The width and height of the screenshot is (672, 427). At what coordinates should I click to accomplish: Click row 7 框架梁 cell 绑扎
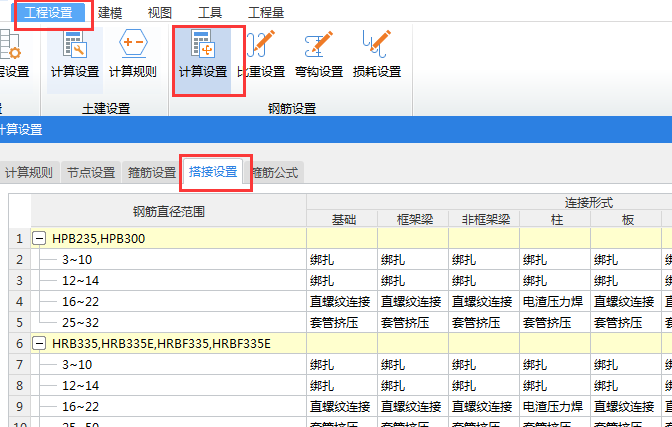click(x=413, y=364)
